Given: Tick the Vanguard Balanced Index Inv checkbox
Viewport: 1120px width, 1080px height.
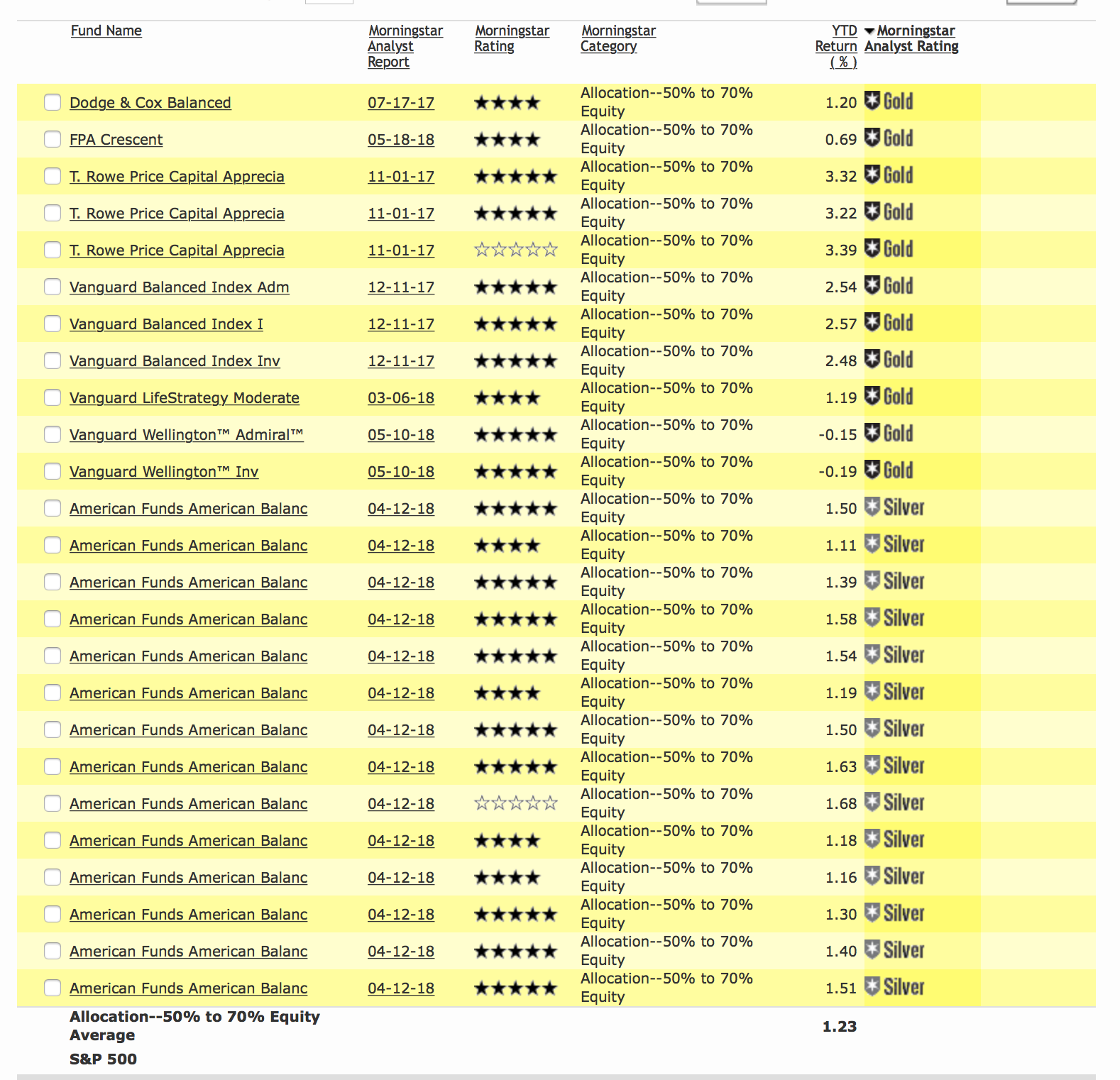Looking at the screenshot, I should click(53, 360).
